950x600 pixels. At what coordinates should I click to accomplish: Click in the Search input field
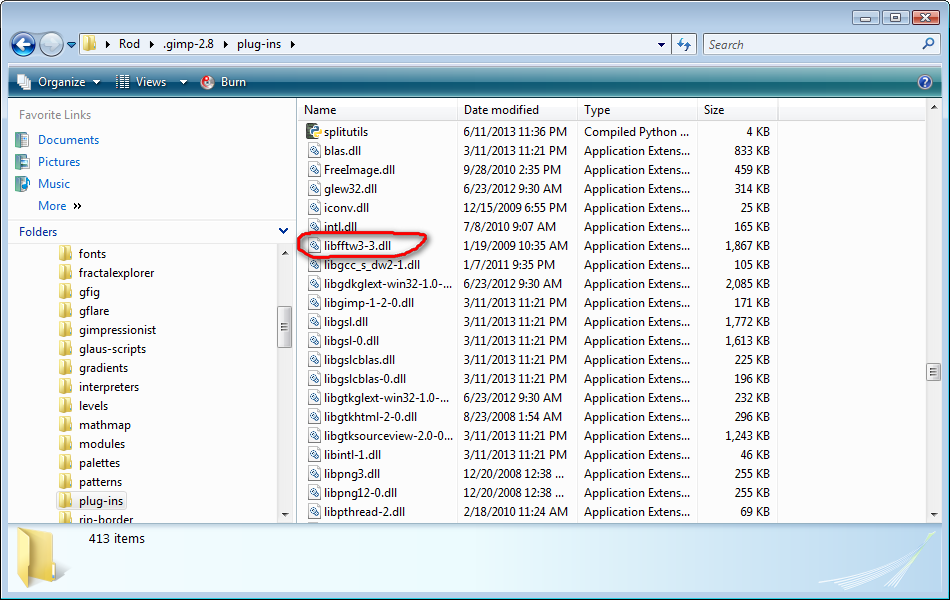point(812,44)
